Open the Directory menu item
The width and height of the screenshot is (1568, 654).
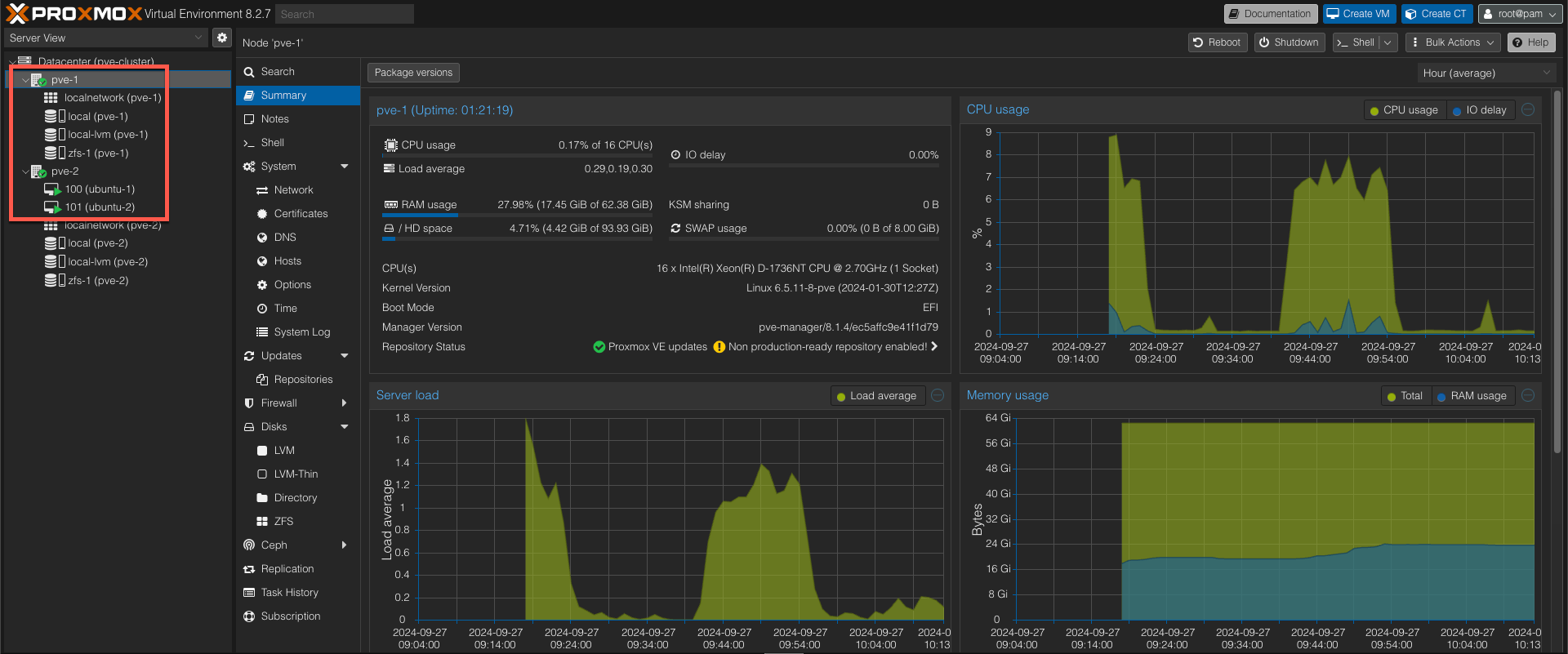point(298,498)
